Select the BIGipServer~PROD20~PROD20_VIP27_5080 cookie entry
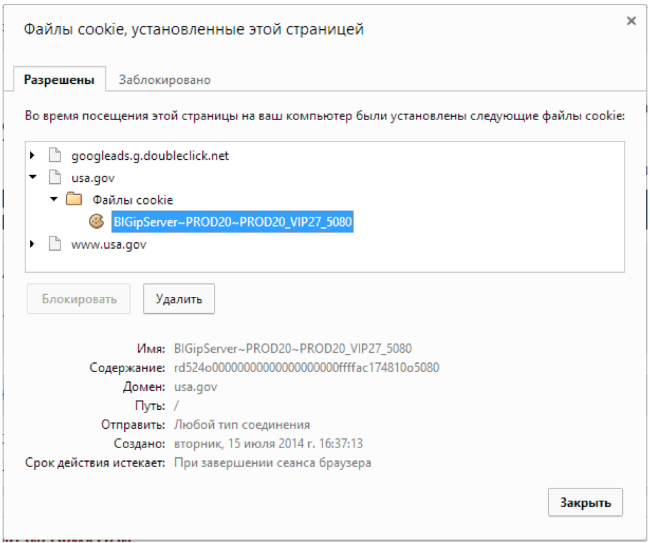The image size is (650, 543). click(232, 222)
